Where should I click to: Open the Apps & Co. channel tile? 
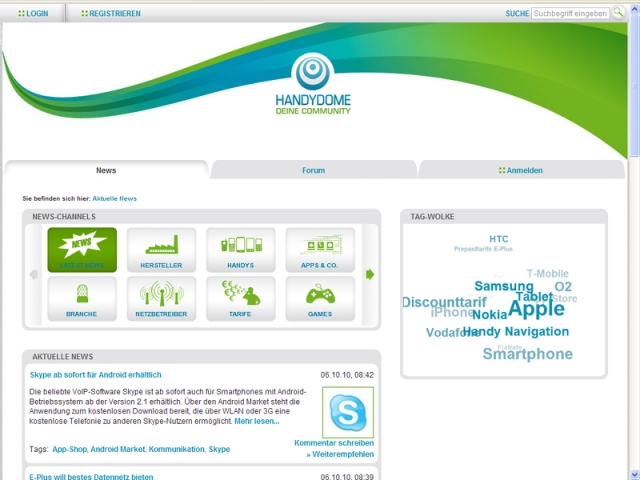tap(320, 250)
